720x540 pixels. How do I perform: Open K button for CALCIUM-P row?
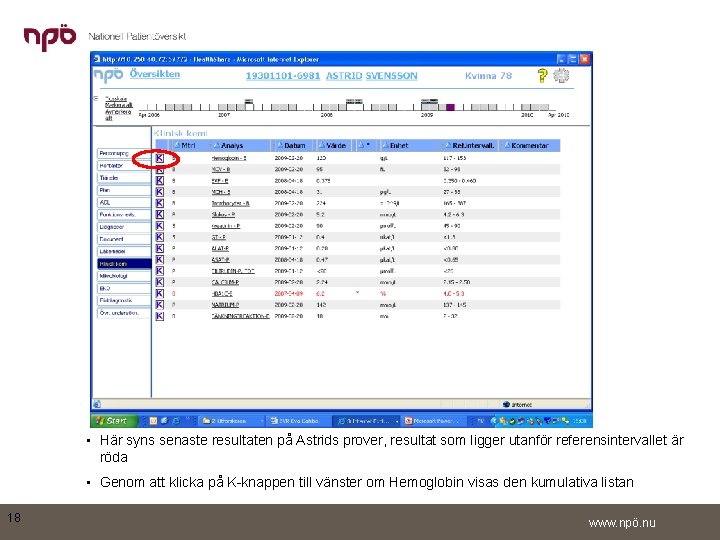pos(159,282)
